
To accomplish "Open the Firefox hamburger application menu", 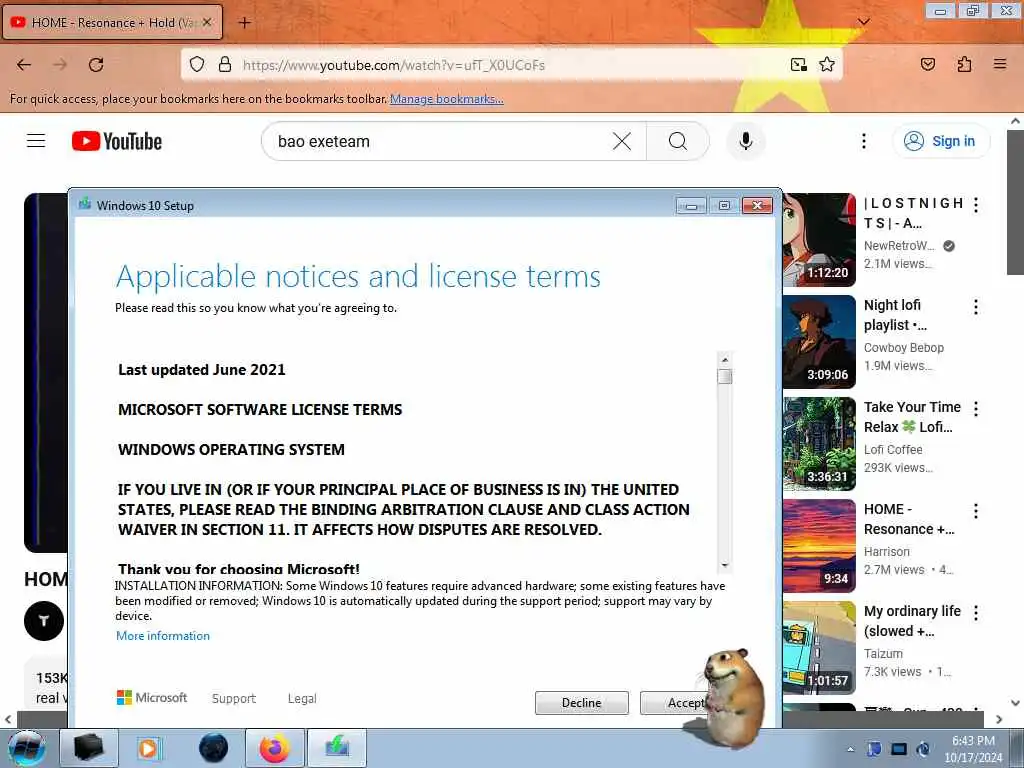I will click(1000, 64).
